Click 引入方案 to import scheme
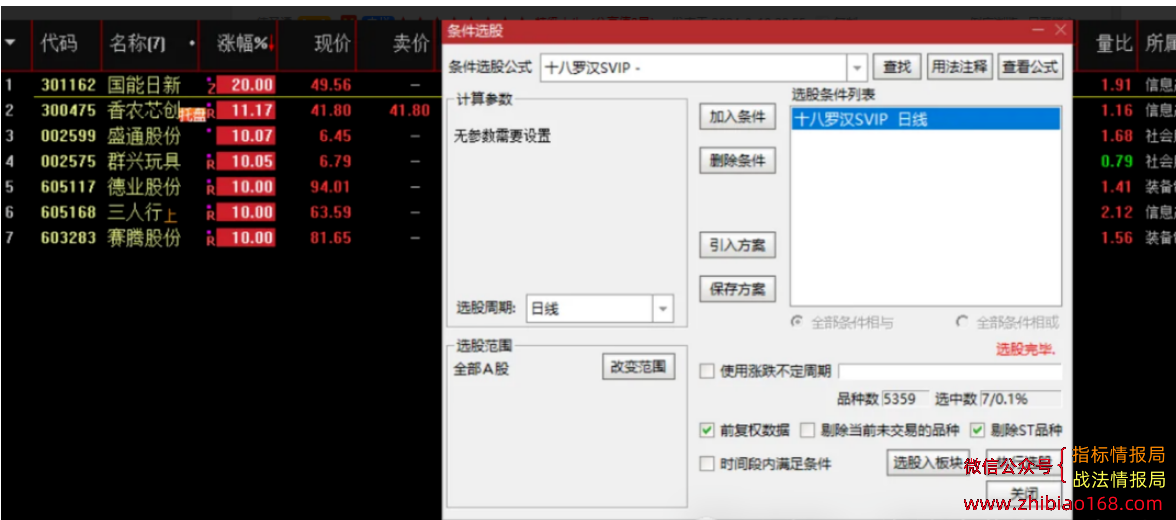The width and height of the screenshot is (1176, 520). pyautogui.click(x=737, y=245)
